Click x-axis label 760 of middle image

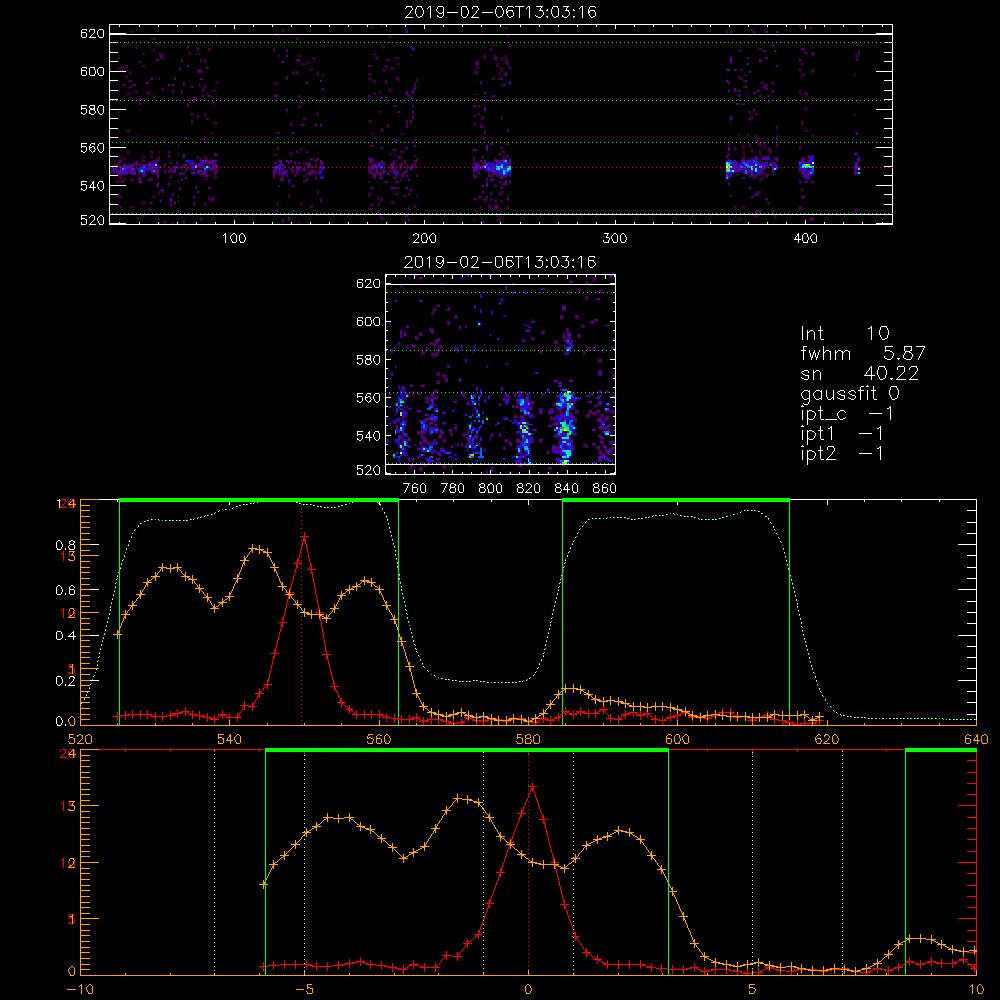point(415,489)
